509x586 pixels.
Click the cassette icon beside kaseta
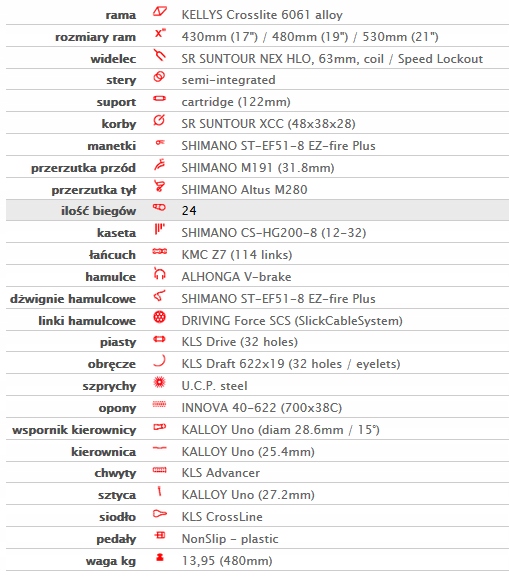coord(160,229)
